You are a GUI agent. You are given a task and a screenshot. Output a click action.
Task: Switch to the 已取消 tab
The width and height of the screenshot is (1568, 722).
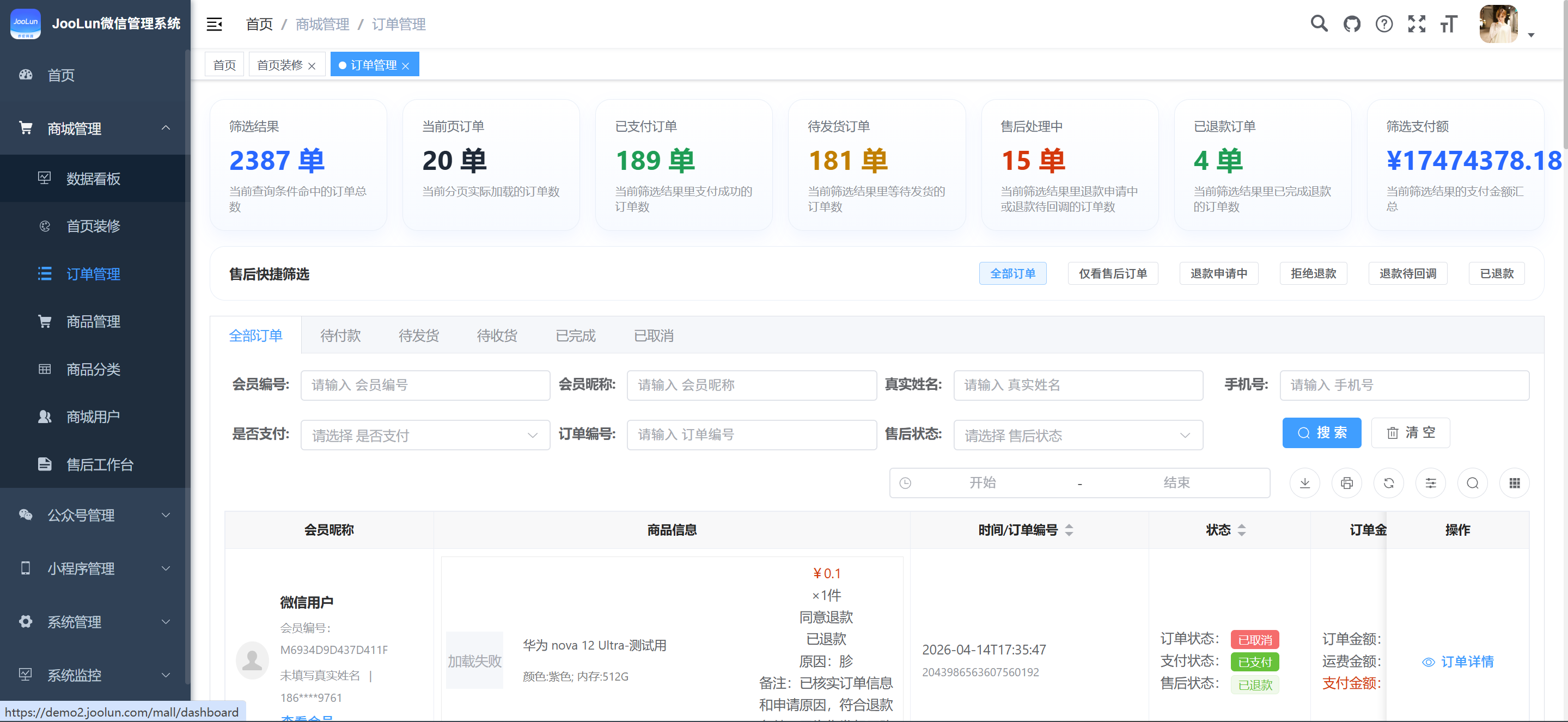654,335
